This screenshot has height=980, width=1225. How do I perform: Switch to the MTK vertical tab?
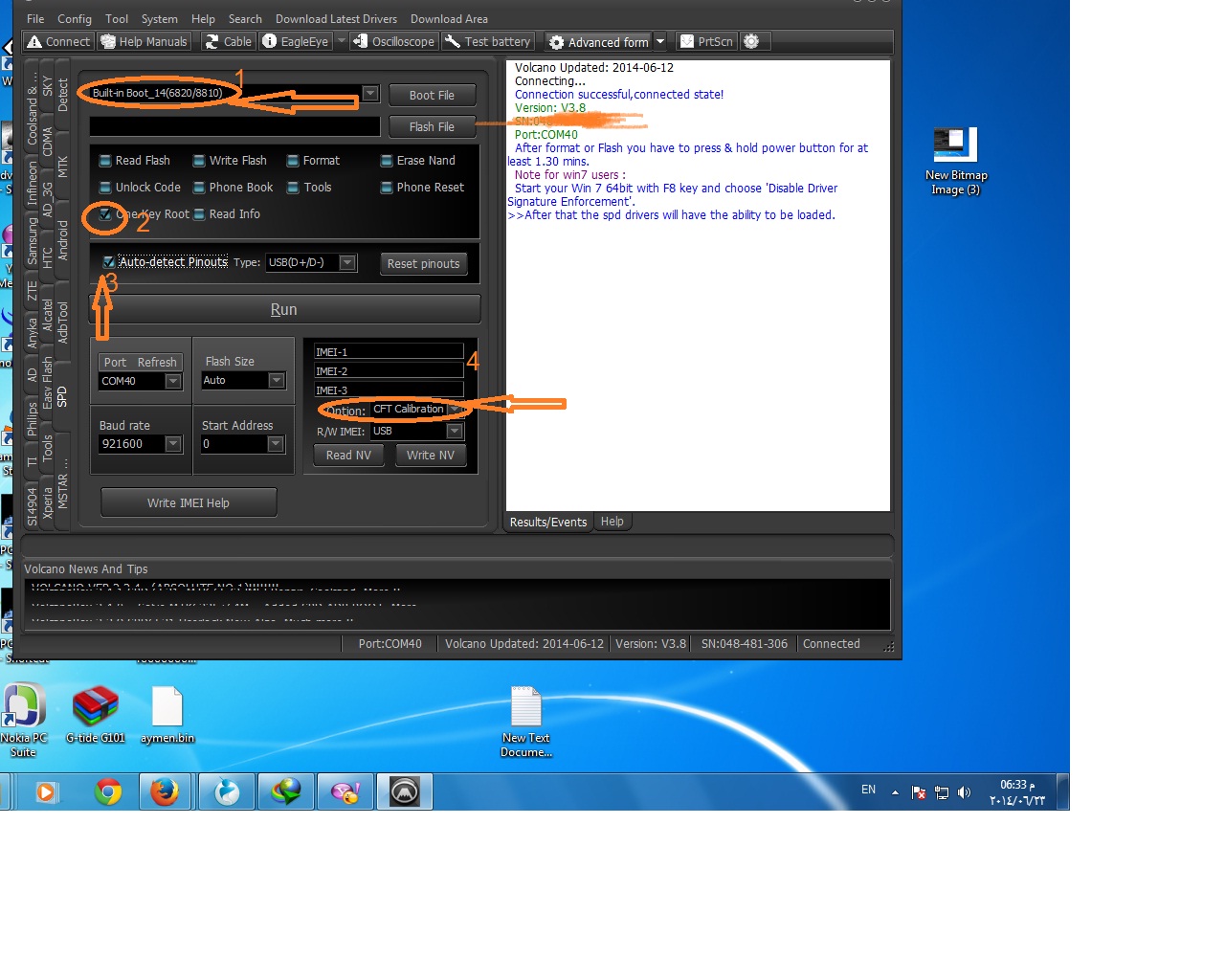63,167
